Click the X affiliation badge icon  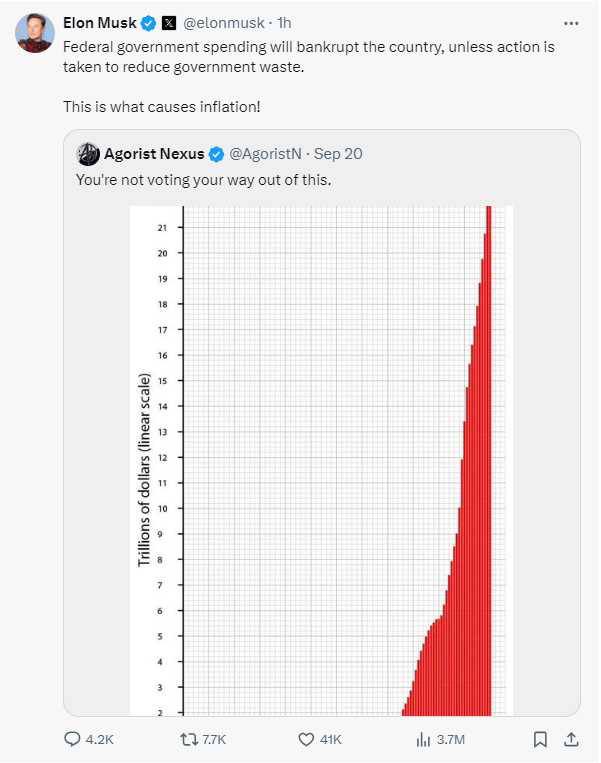click(x=169, y=23)
